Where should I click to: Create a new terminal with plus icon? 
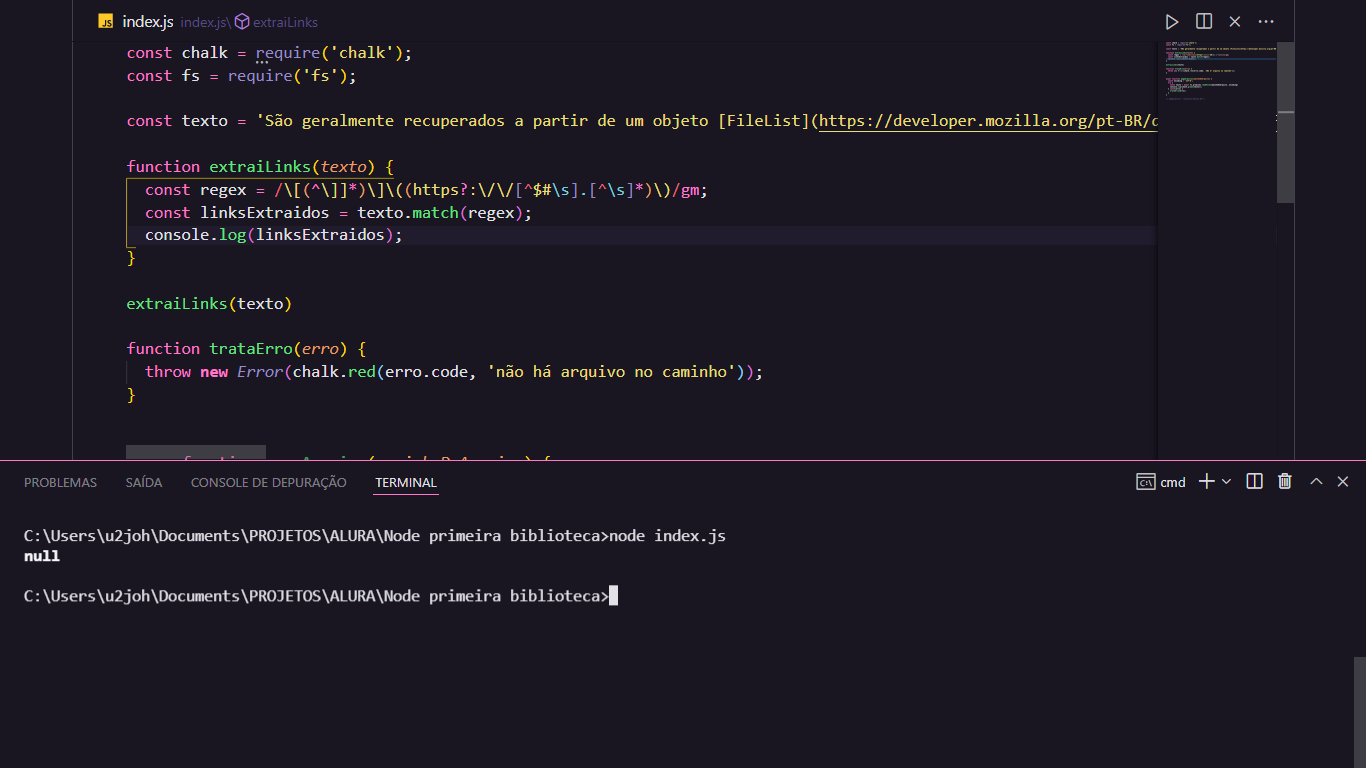click(1206, 482)
